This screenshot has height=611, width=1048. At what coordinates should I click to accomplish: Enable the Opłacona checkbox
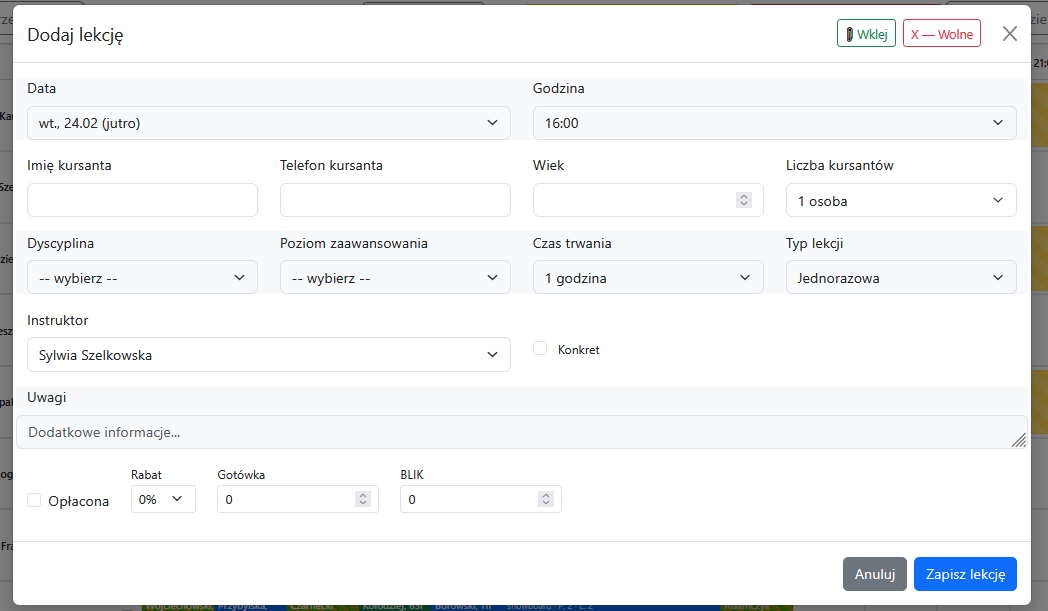pos(35,500)
